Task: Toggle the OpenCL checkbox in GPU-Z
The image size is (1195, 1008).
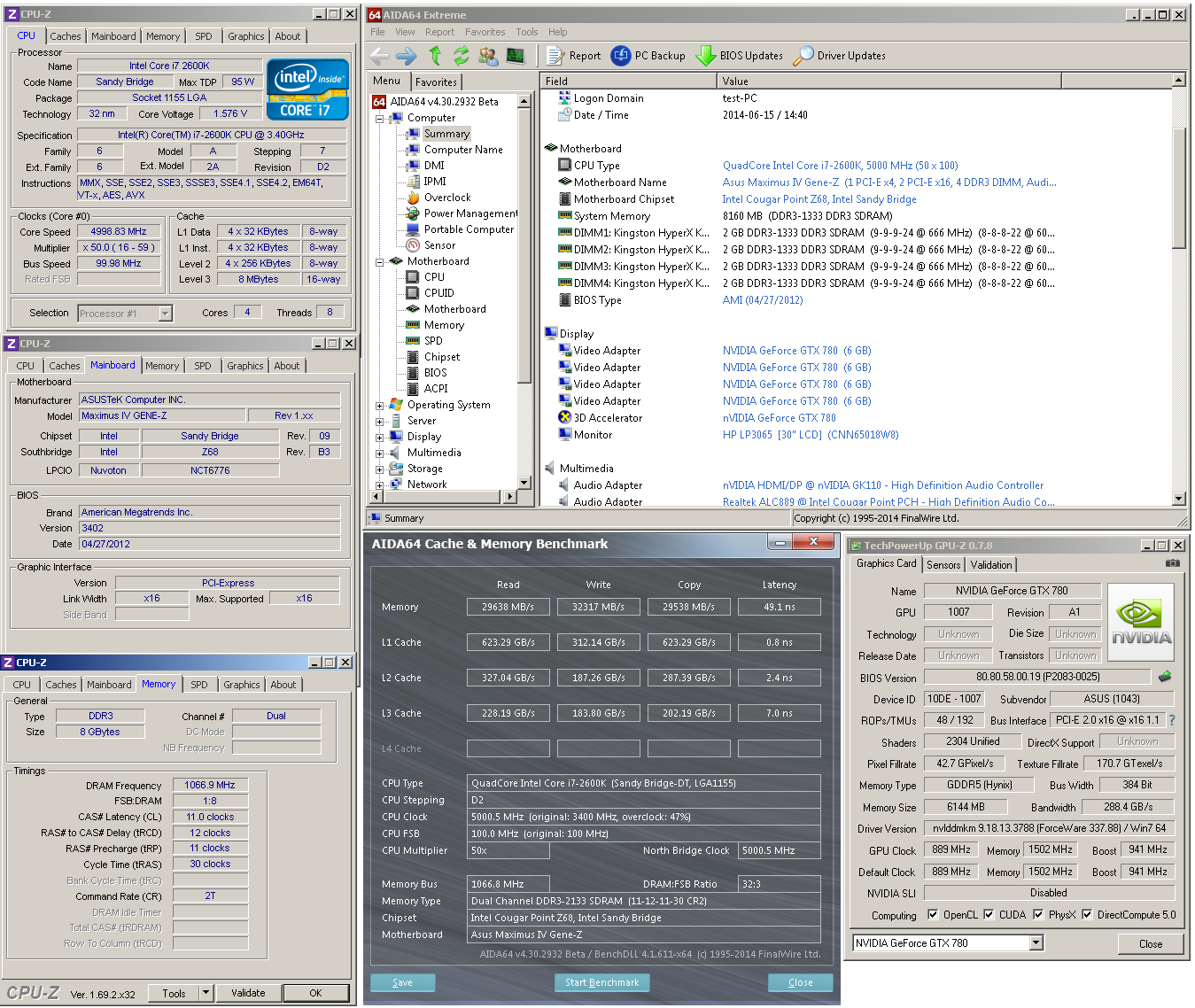Action: (x=933, y=915)
